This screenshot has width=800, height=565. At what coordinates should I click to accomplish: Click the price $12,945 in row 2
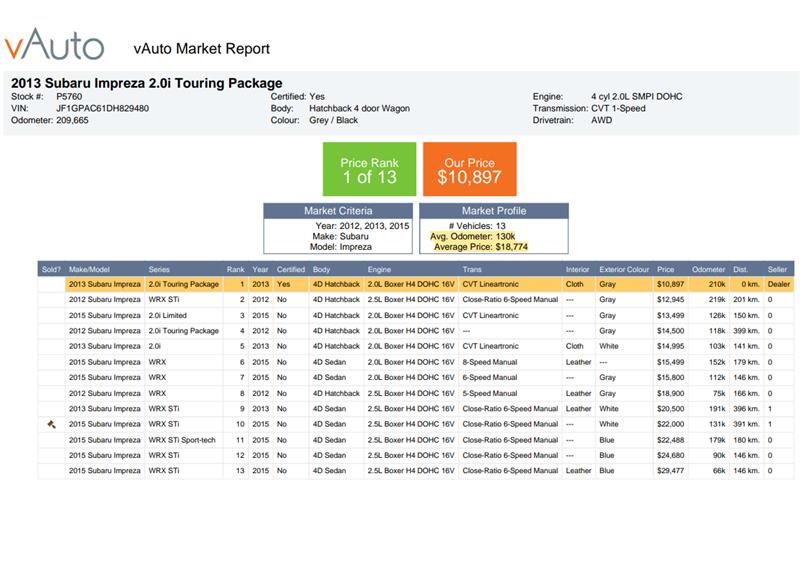(x=670, y=300)
